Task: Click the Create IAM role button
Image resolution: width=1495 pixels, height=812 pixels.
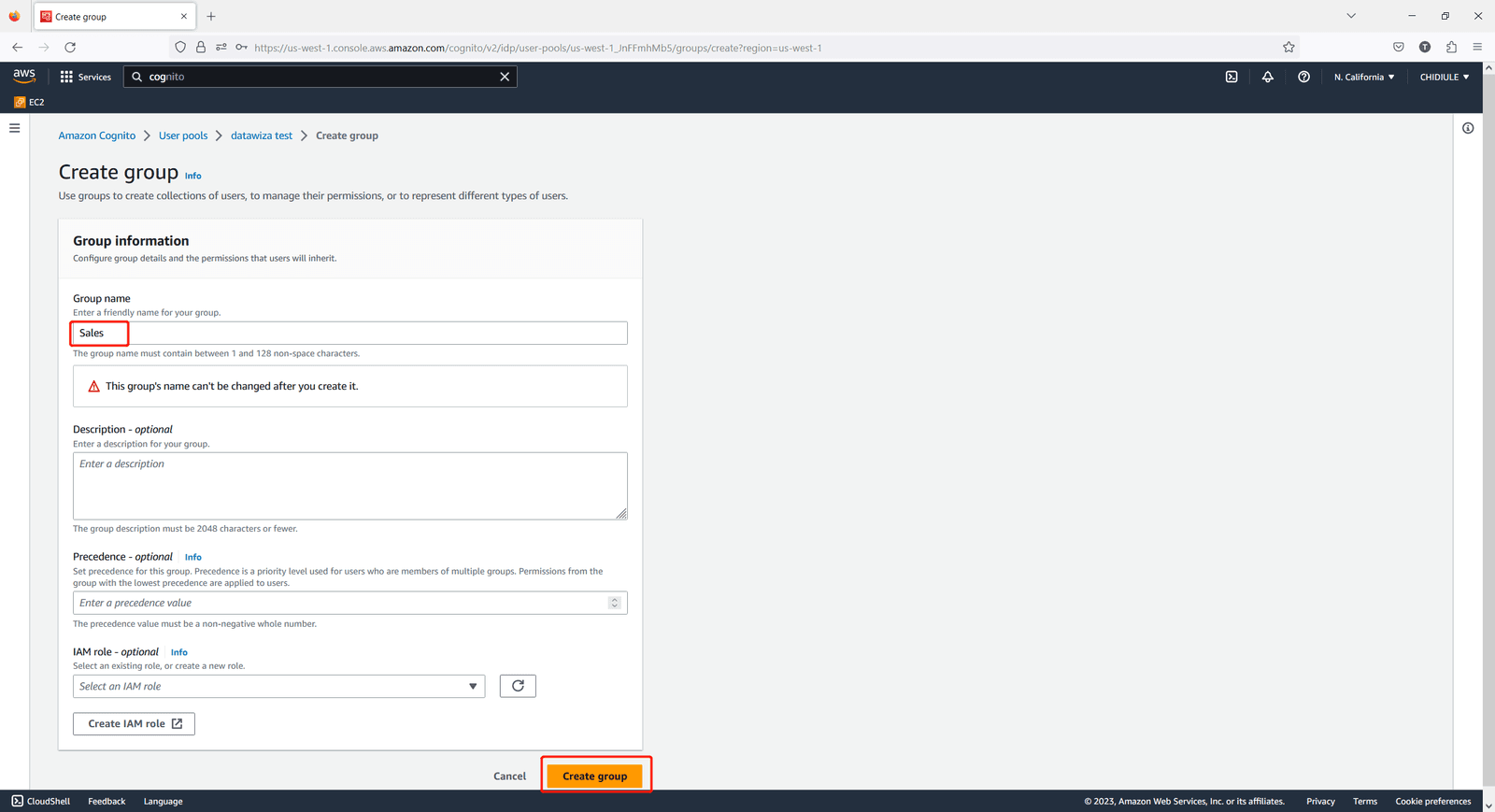Action: pyautogui.click(x=134, y=723)
